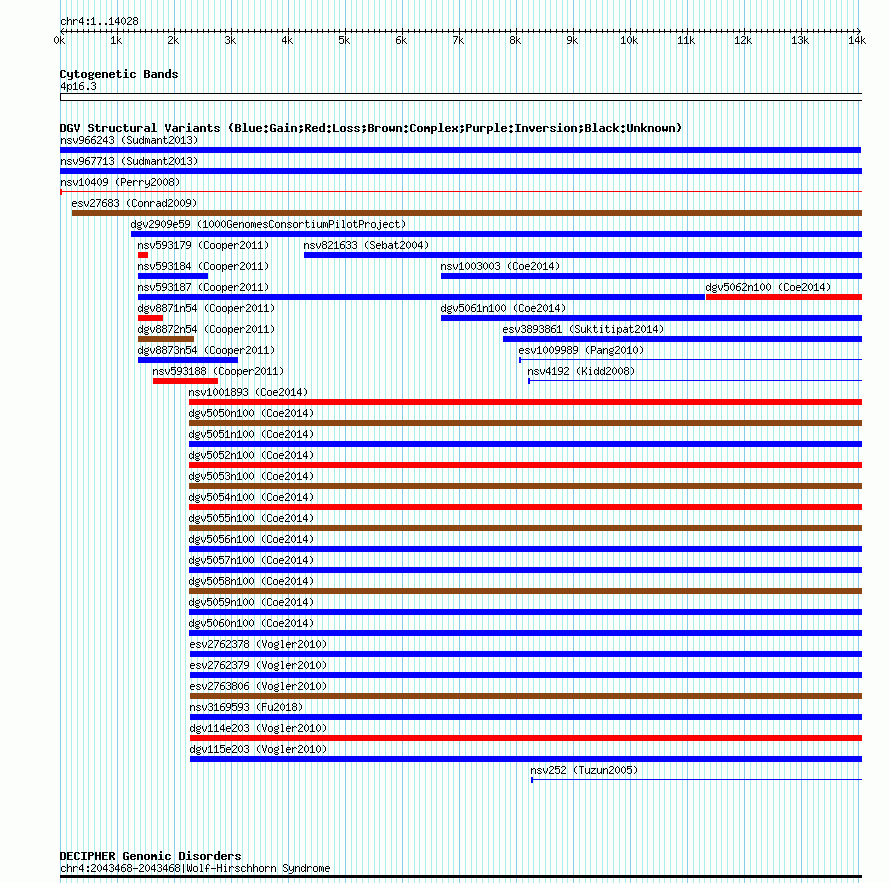Viewport: 890px width, 883px height.
Task: Click dgv5062n100 (Coe2014) label
Action: [768, 287]
